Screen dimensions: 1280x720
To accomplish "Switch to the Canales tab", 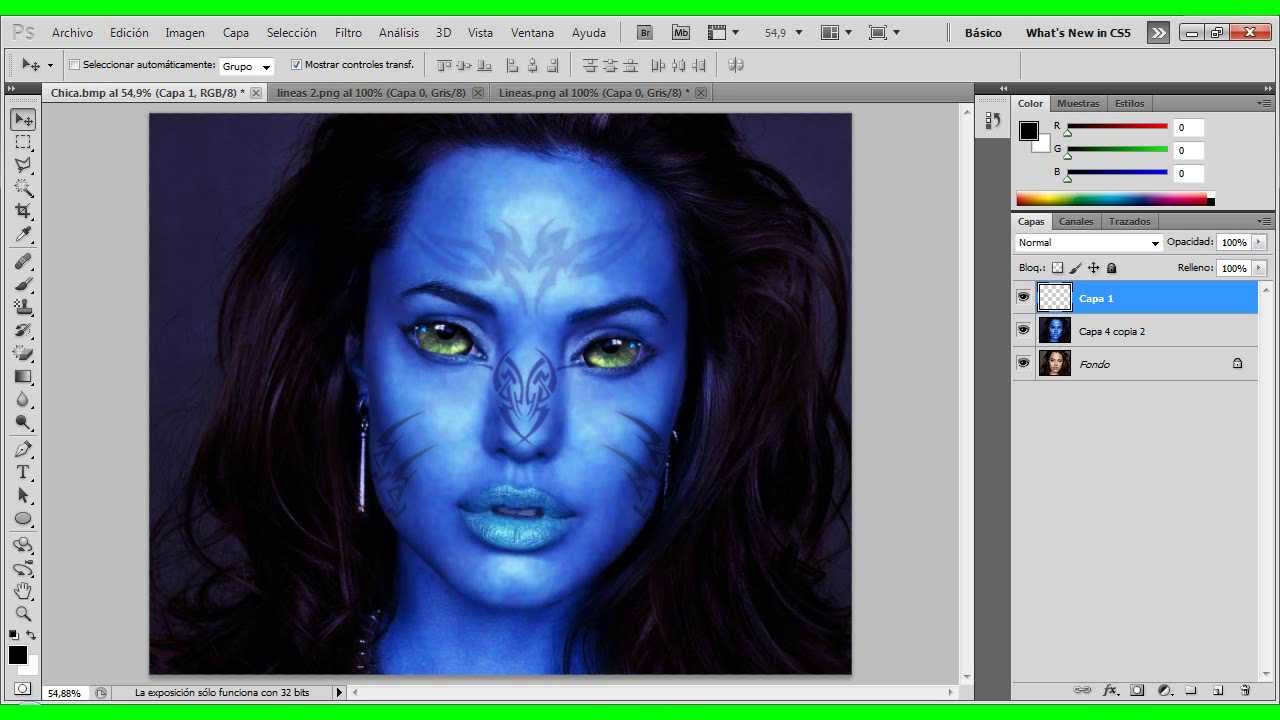I will [1076, 222].
